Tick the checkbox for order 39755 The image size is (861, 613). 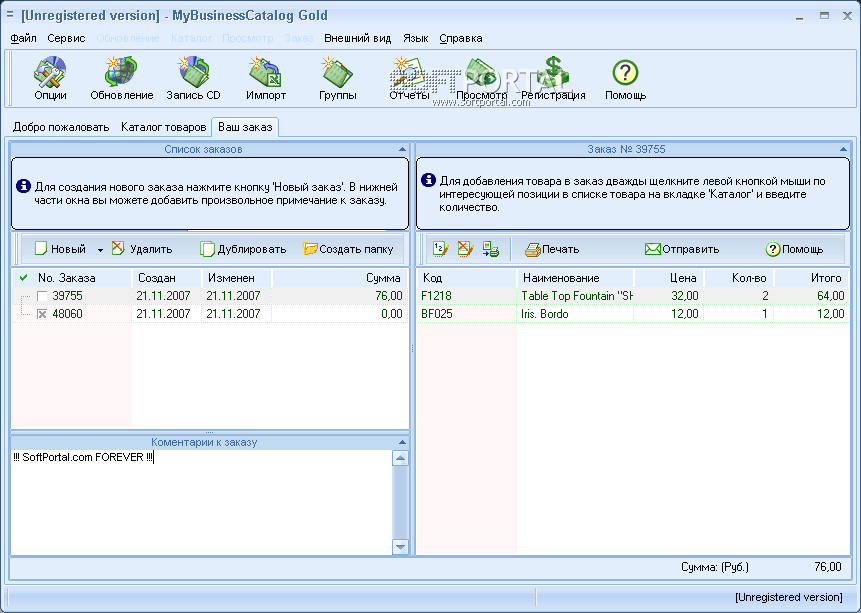click(x=42, y=296)
